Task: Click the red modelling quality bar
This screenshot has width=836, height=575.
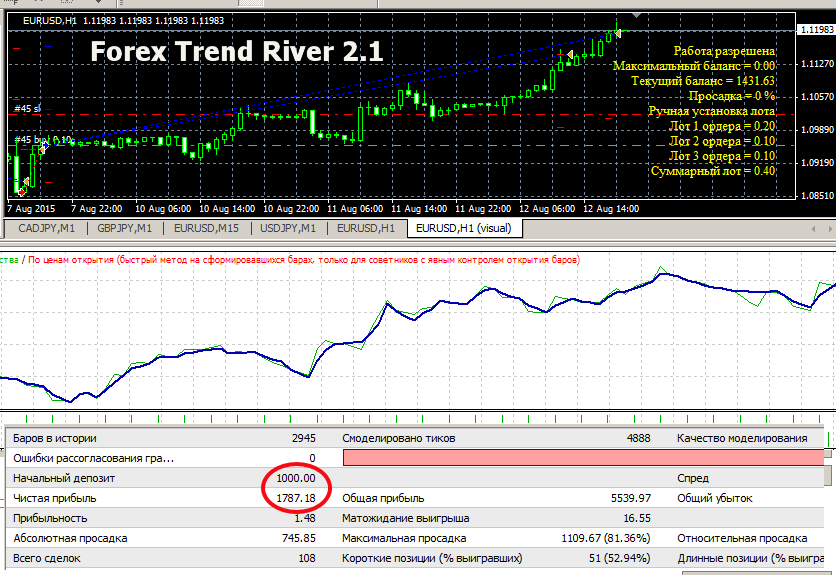Action: click(583, 458)
